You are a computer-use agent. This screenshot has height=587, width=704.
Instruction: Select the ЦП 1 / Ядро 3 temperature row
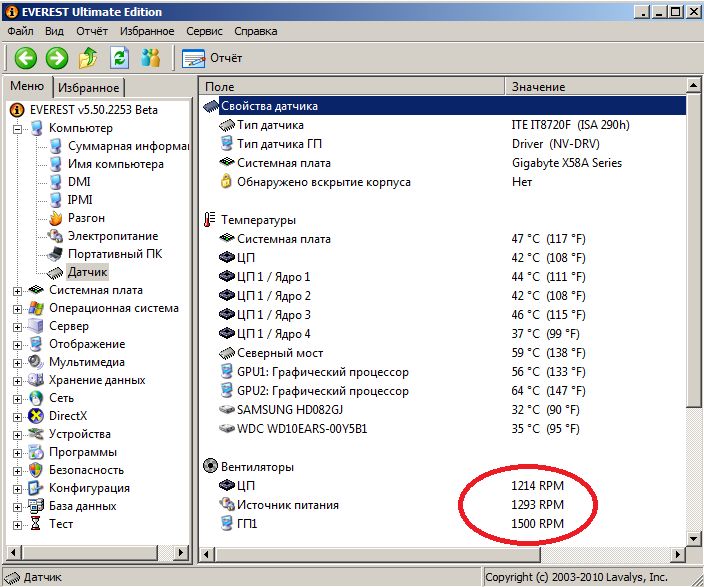click(443, 315)
